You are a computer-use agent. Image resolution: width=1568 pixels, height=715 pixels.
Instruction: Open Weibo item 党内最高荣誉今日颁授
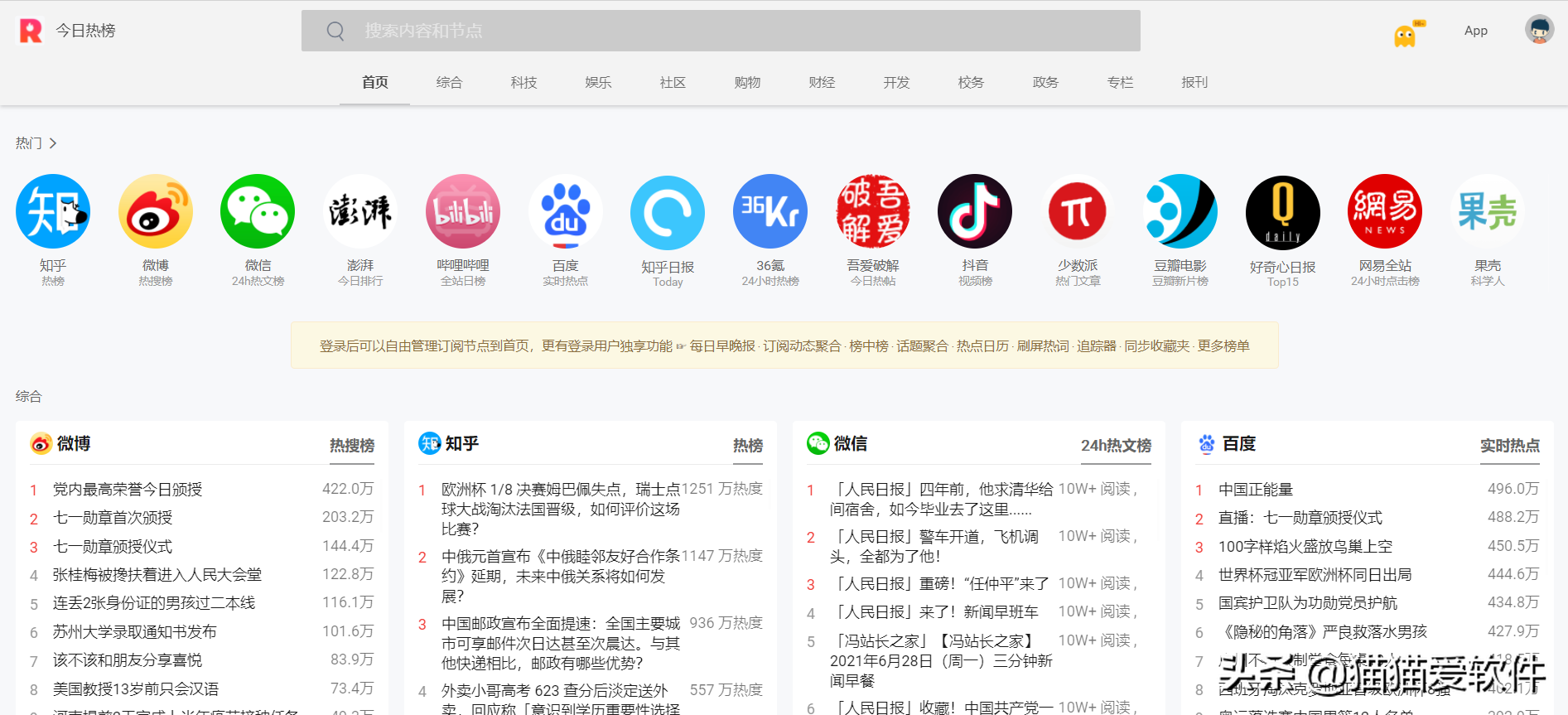[x=128, y=490]
